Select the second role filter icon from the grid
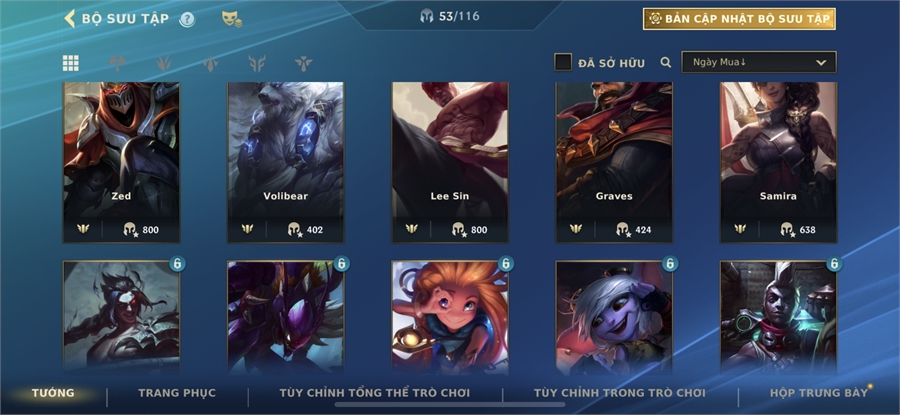This screenshot has width=900, height=415. 164,63
